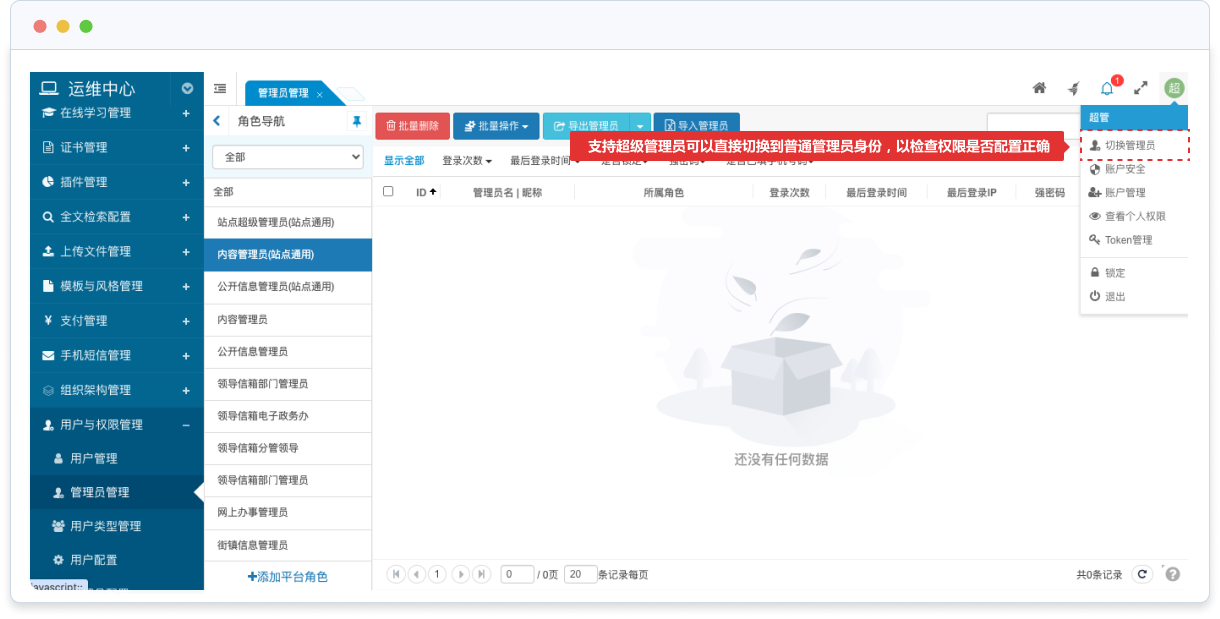1220x619 pixels.
Task: Click the fullscreen expand arrows icon
Action: [x=1140, y=88]
